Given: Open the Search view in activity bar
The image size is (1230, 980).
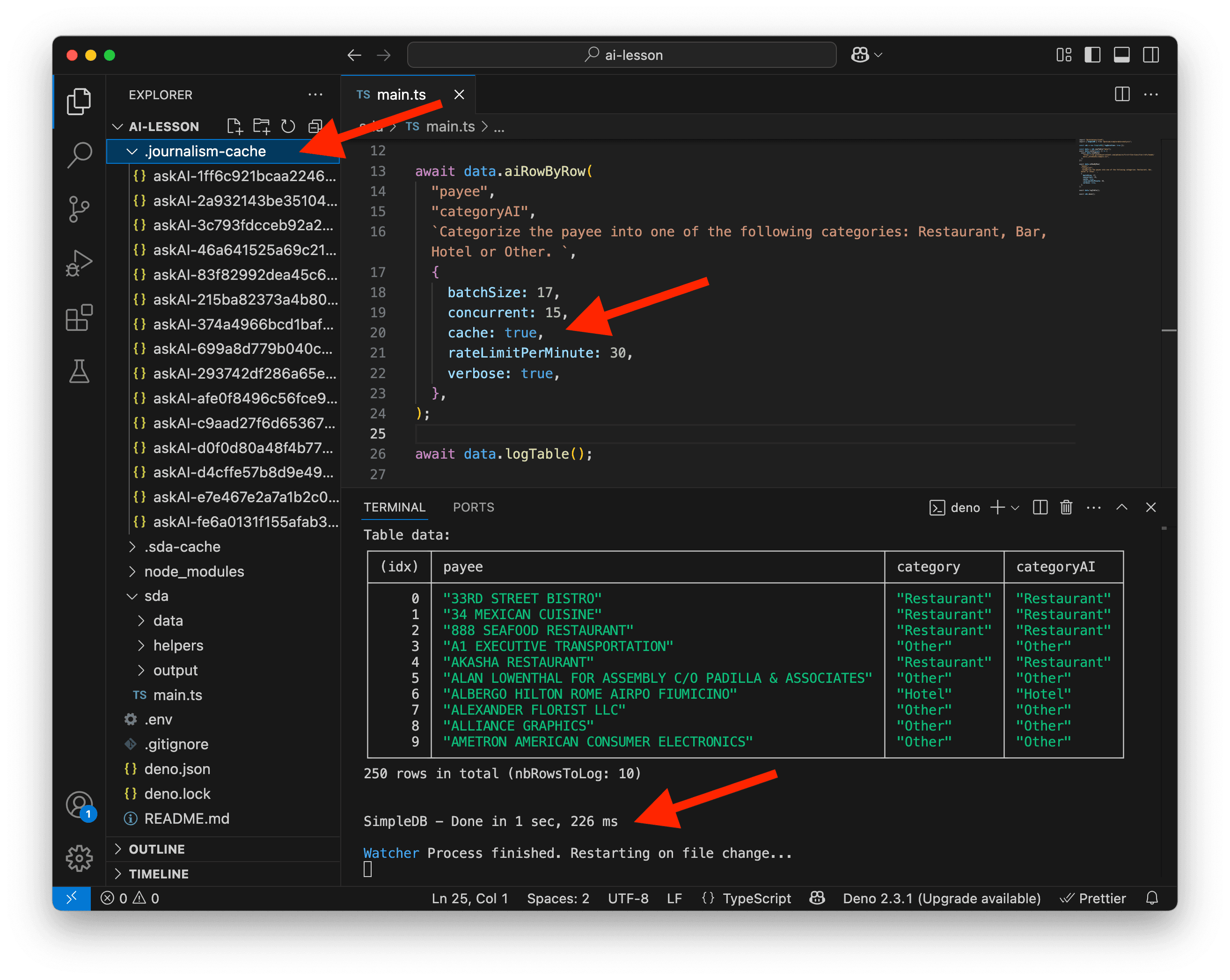Looking at the screenshot, I should (79, 155).
